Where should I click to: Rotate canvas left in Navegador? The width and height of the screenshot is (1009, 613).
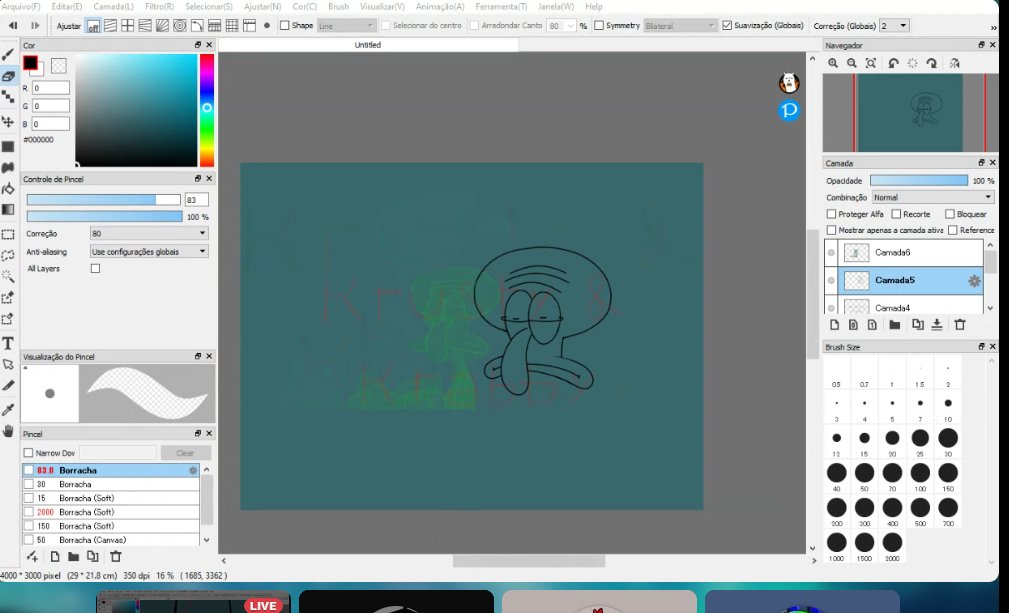click(893, 63)
